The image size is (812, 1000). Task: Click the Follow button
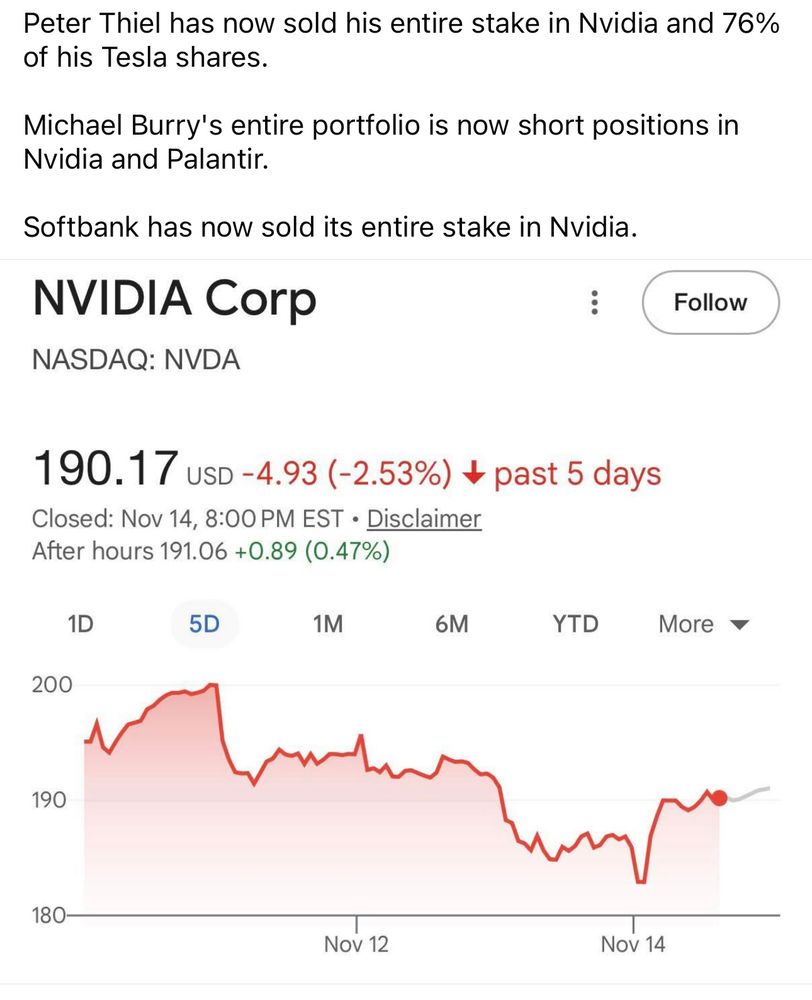[710, 302]
